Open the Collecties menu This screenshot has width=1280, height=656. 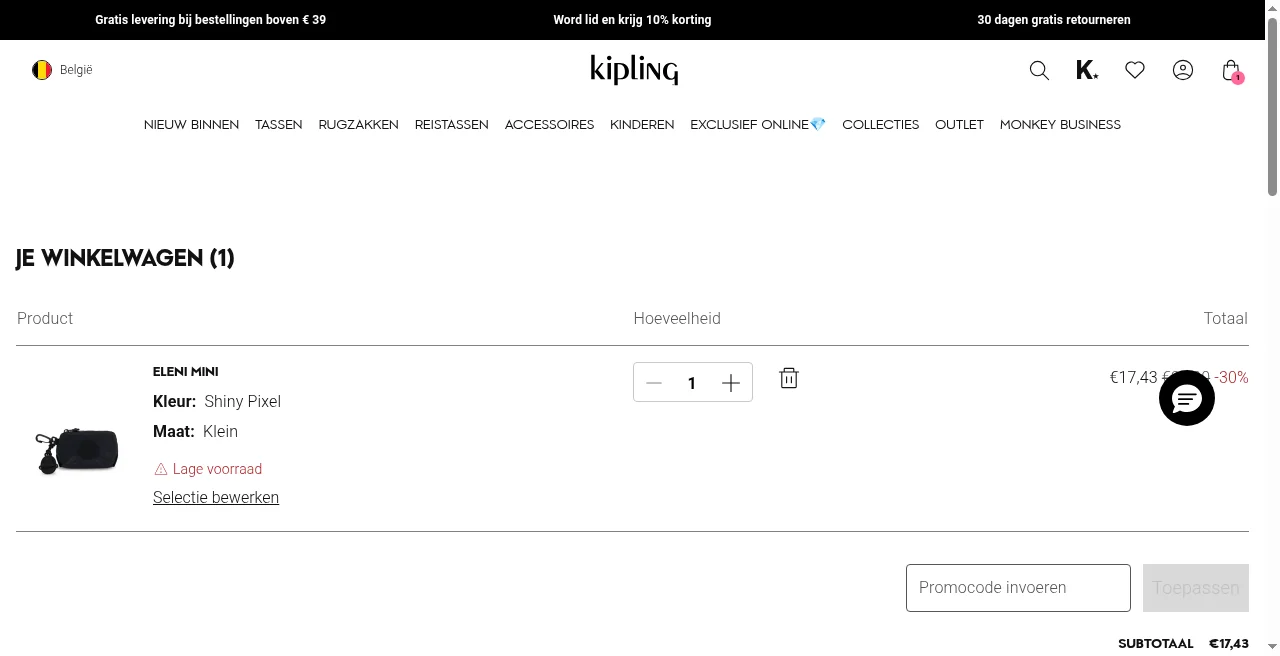point(881,125)
